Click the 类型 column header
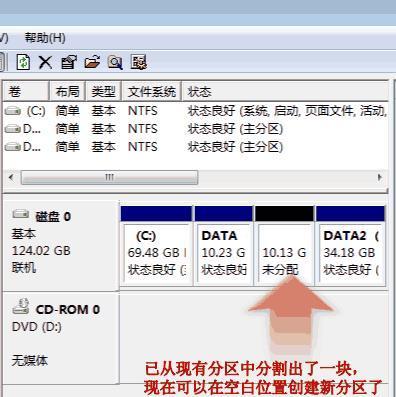The image size is (396, 397). (104, 91)
